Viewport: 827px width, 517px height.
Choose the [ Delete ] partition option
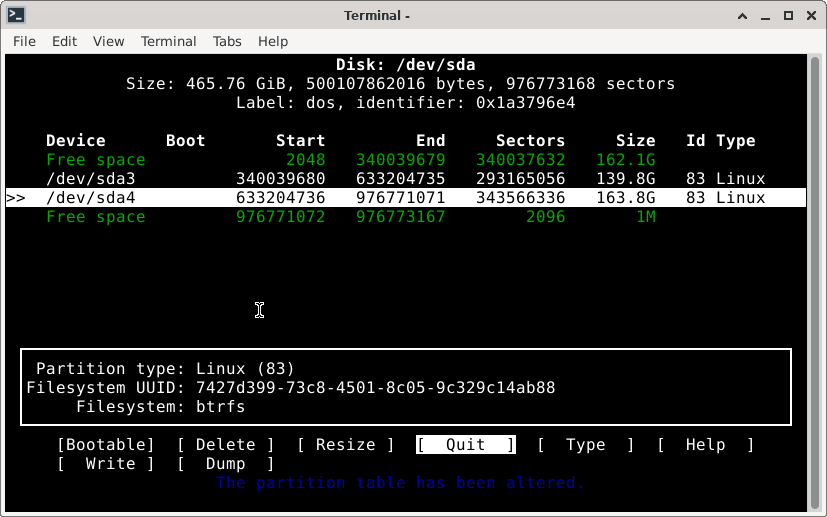pos(225,445)
